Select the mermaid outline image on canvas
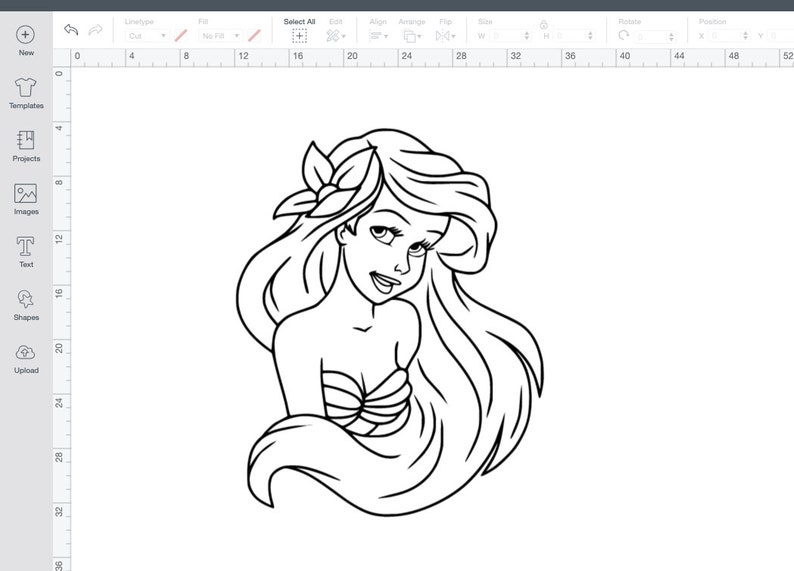Screen dimensions: 794x571 [390, 322]
